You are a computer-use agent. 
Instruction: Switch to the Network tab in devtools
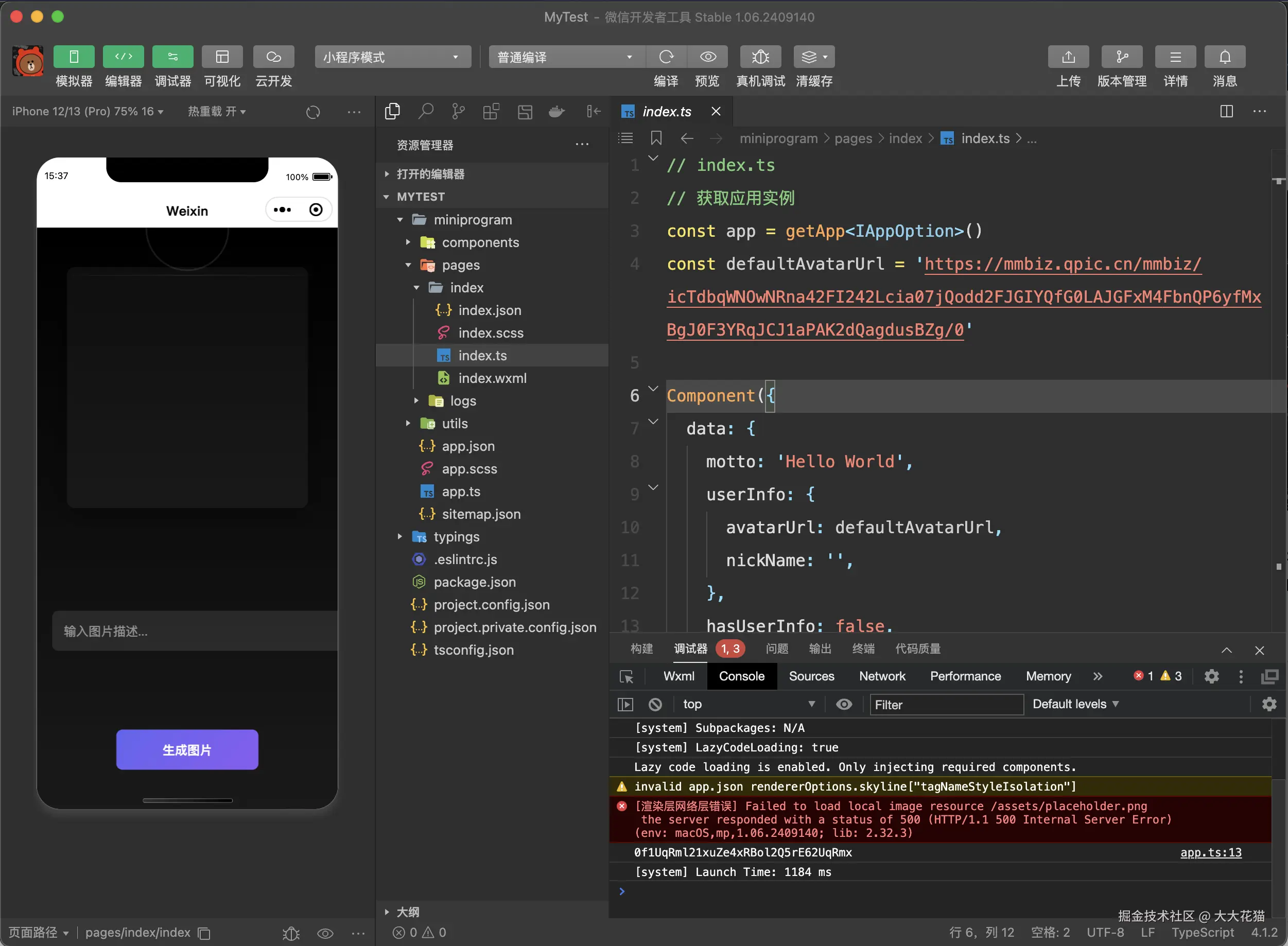click(x=882, y=676)
